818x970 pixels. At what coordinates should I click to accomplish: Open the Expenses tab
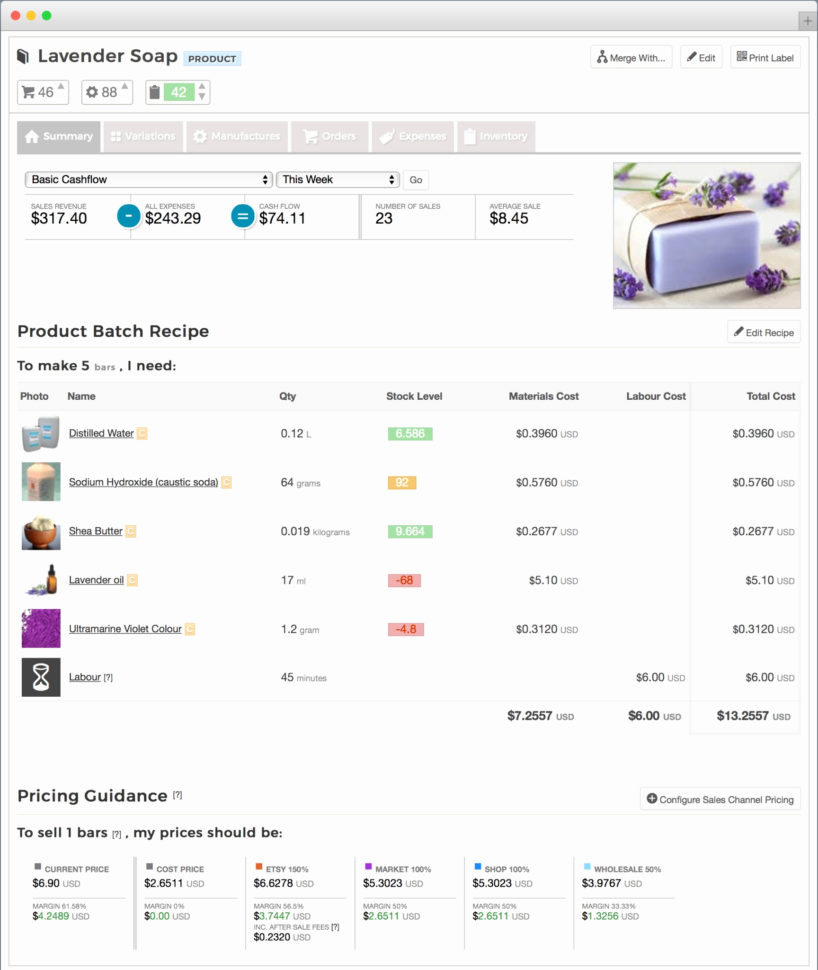[414, 136]
